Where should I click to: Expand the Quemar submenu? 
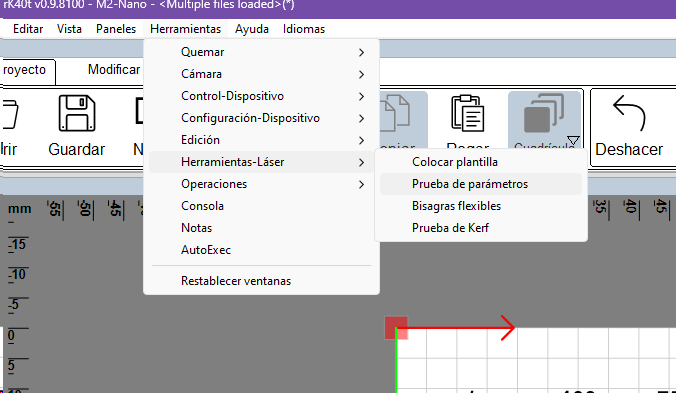click(x=261, y=52)
